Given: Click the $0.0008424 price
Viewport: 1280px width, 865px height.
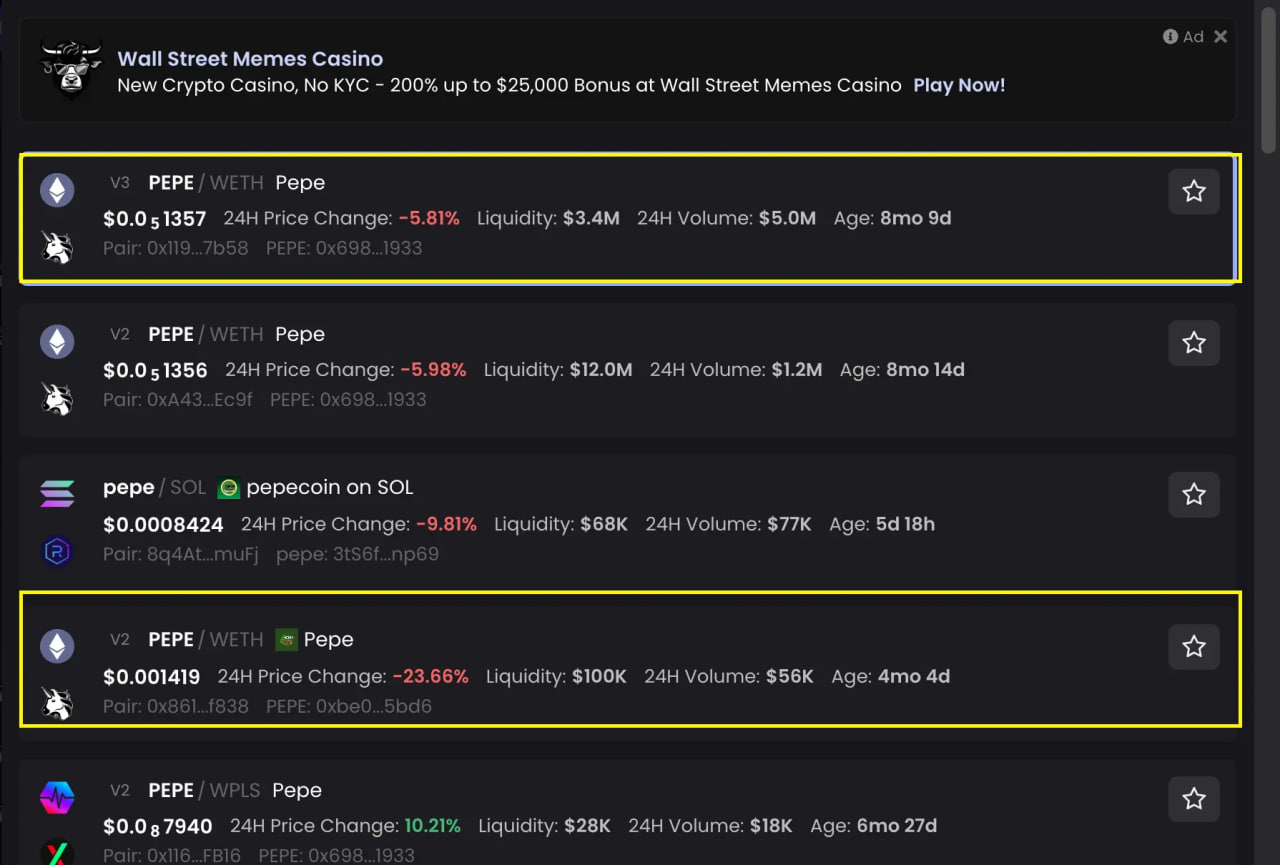Looking at the screenshot, I should [x=163, y=524].
